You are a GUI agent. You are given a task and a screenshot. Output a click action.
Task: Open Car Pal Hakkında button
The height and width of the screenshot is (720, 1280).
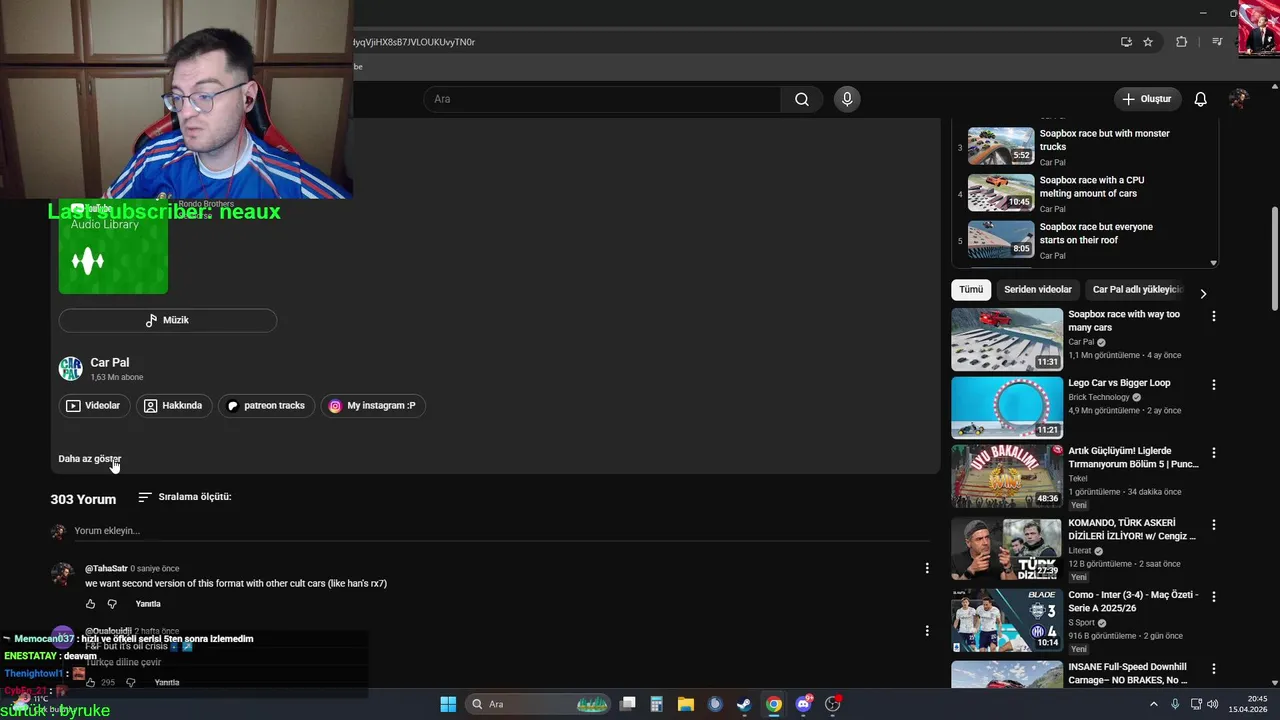173,406
